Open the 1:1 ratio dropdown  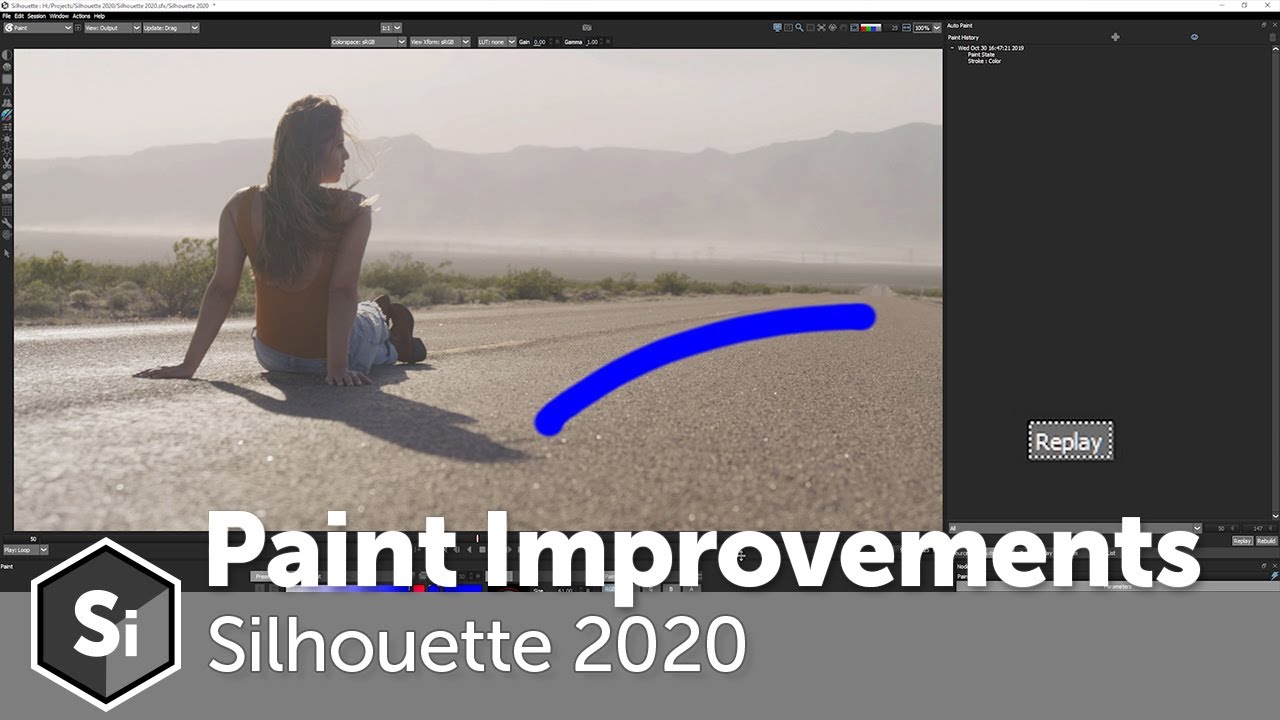point(391,28)
